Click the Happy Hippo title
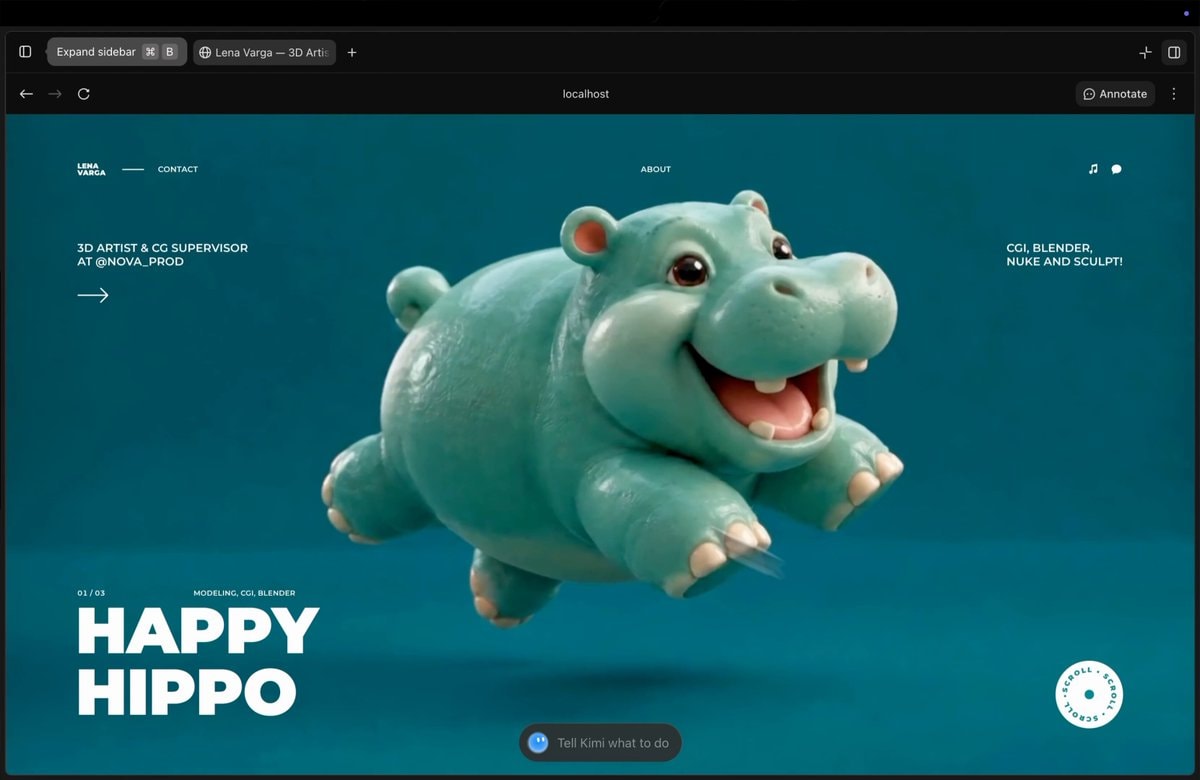This screenshot has width=1200, height=780. [198, 660]
